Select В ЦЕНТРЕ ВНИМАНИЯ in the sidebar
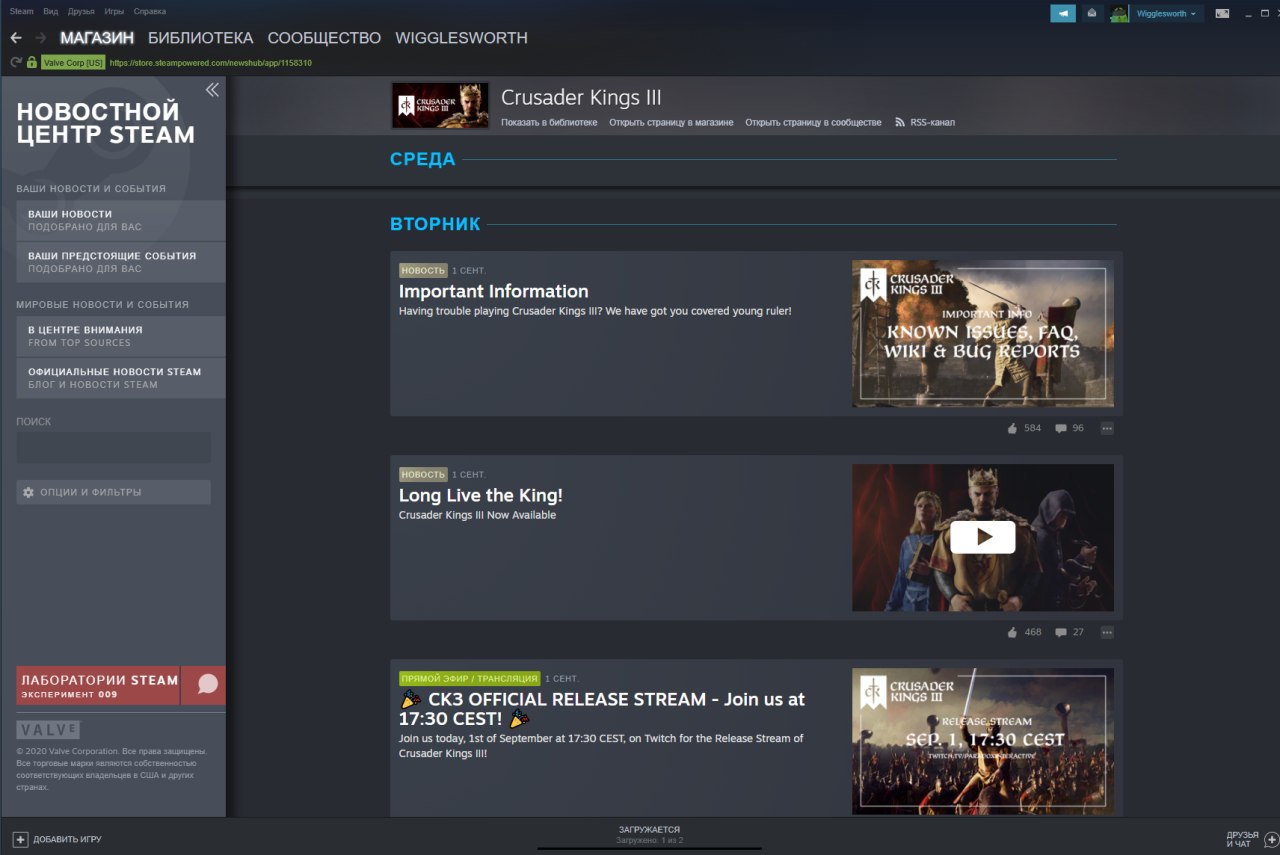 click(121, 336)
